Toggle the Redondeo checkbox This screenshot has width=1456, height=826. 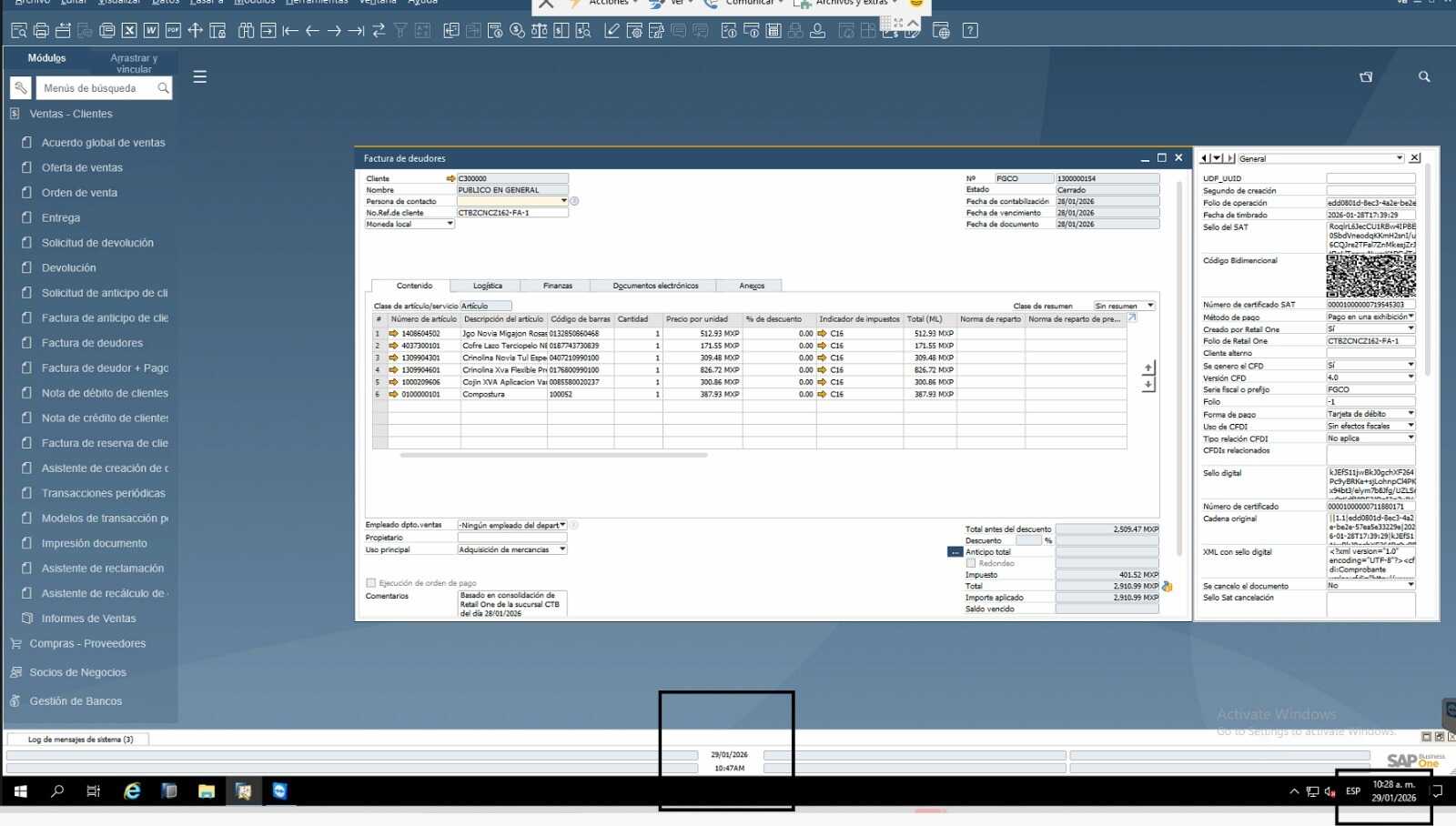pyautogui.click(x=971, y=563)
